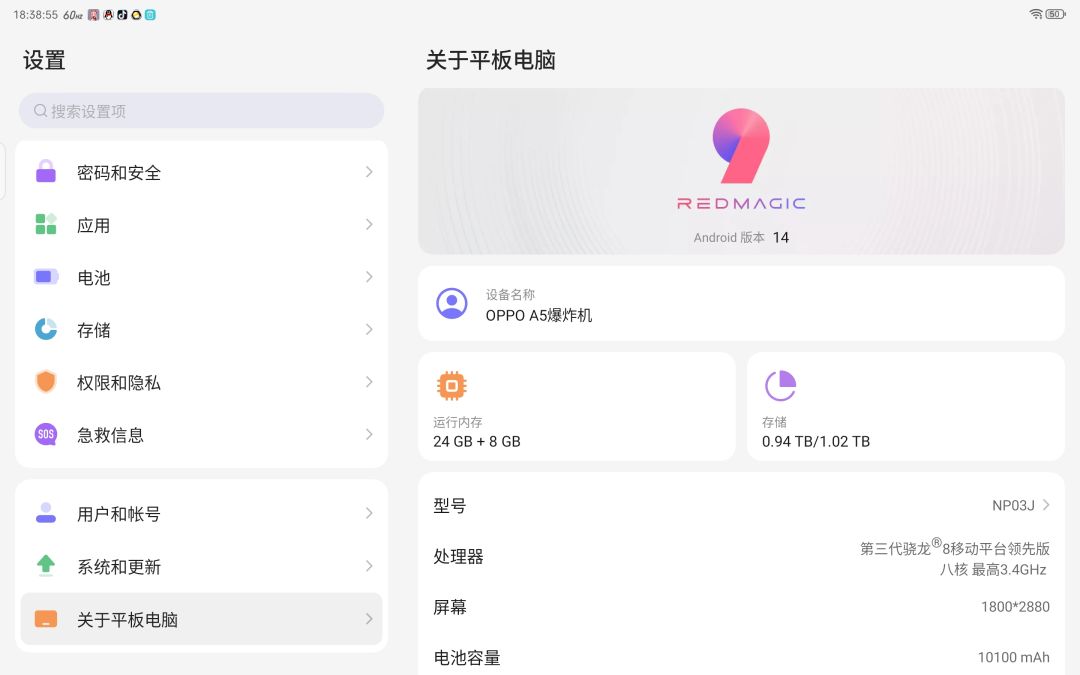
Task: Click the green up-arrow icon for 系统和更新
Action: (x=45, y=565)
